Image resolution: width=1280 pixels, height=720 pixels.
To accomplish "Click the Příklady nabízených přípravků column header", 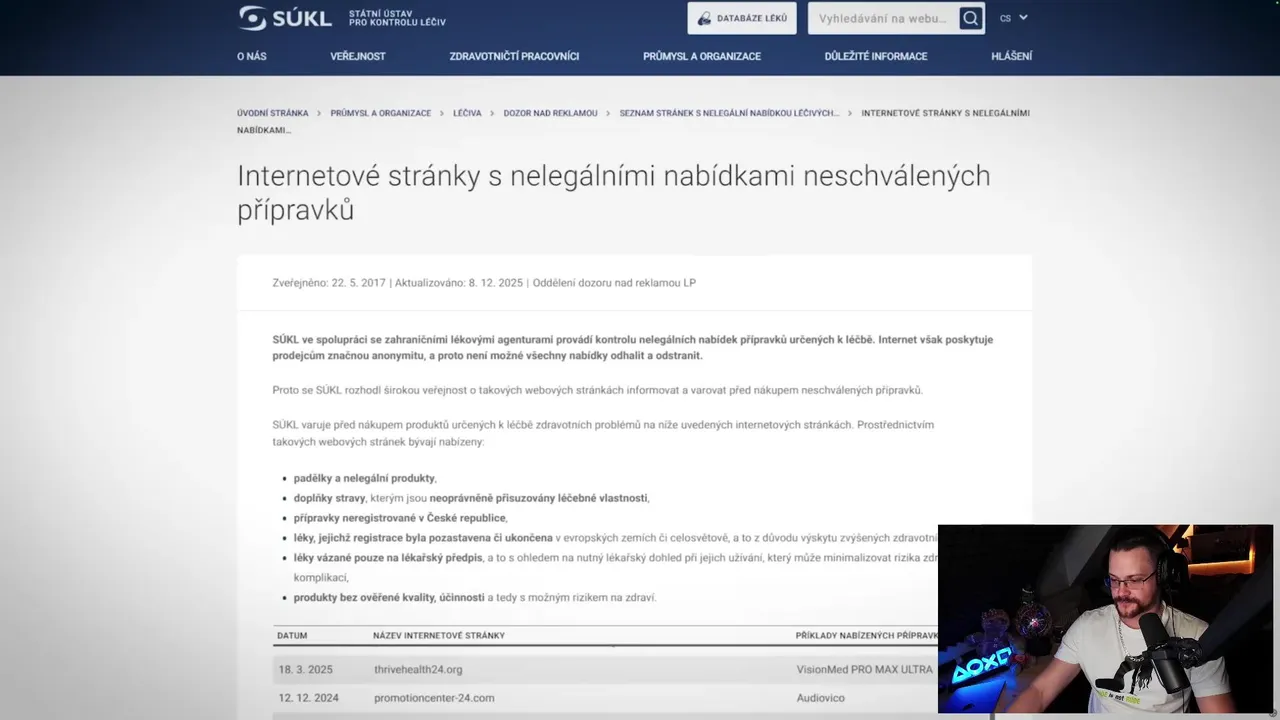I will click(x=867, y=635).
